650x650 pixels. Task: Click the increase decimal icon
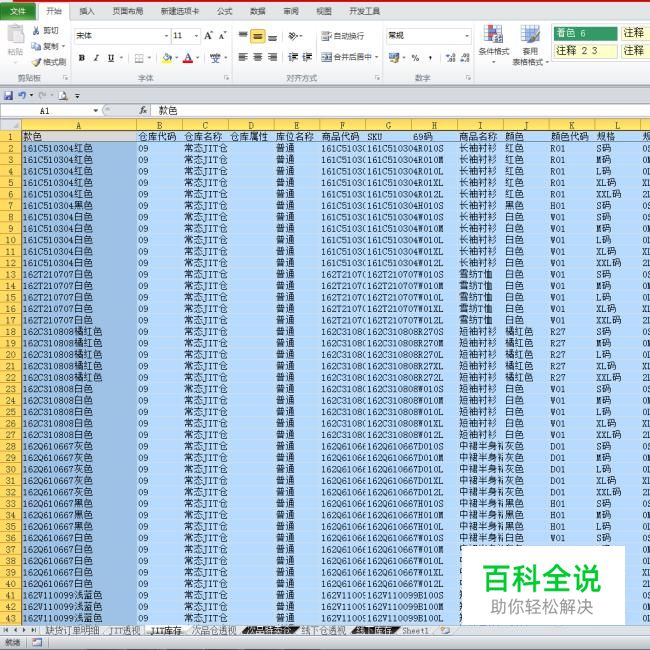point(451,58)
